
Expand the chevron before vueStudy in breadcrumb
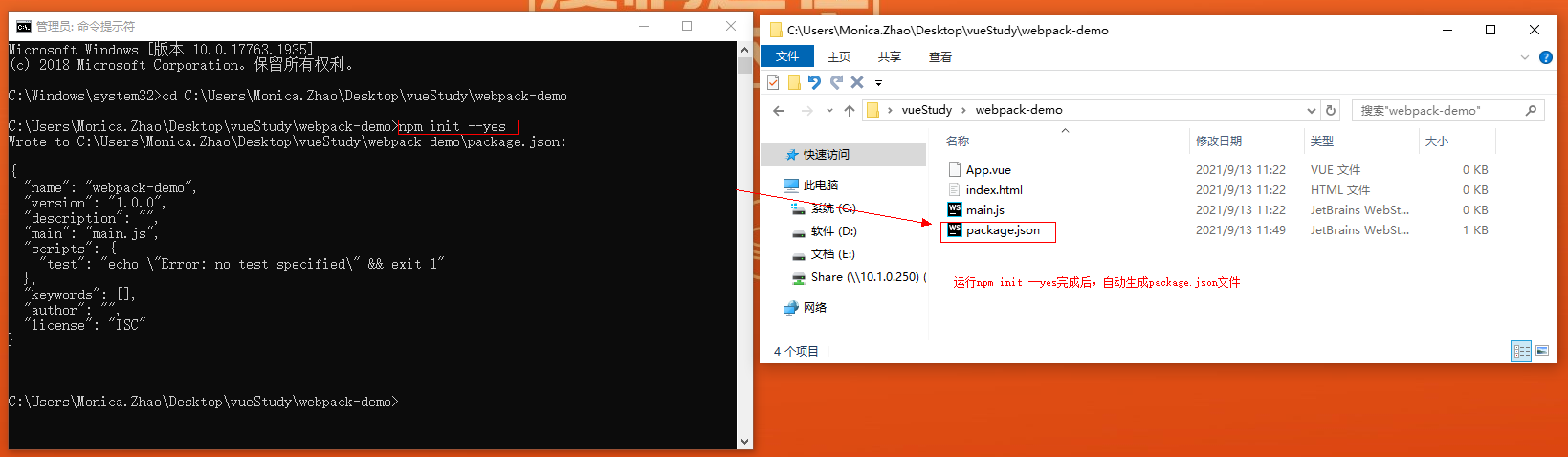[890, 110]
